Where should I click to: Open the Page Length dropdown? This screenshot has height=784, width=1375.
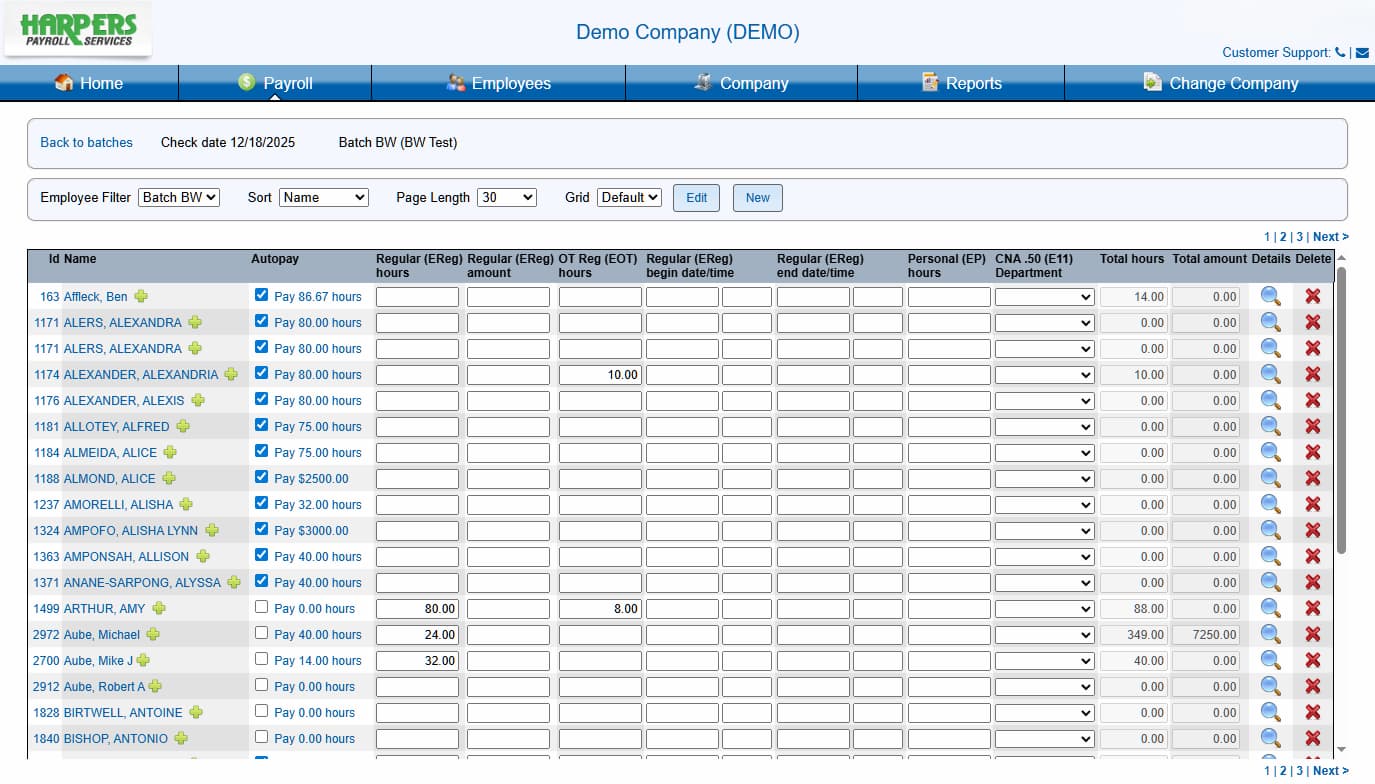pos(507,197)
